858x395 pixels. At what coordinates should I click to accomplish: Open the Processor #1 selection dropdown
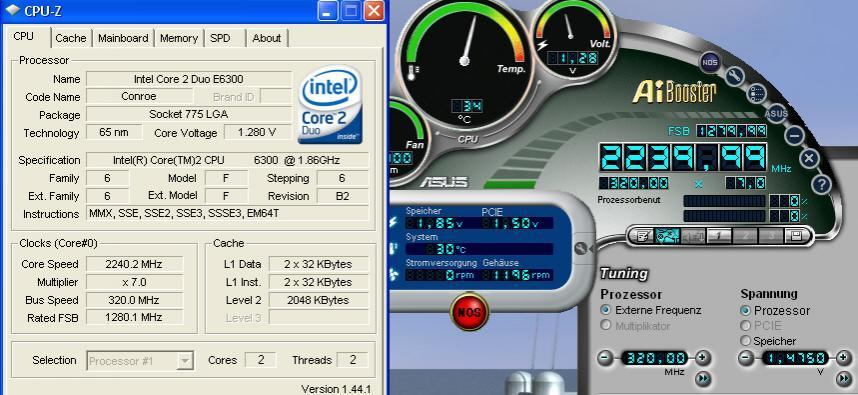tap(140, 361)
